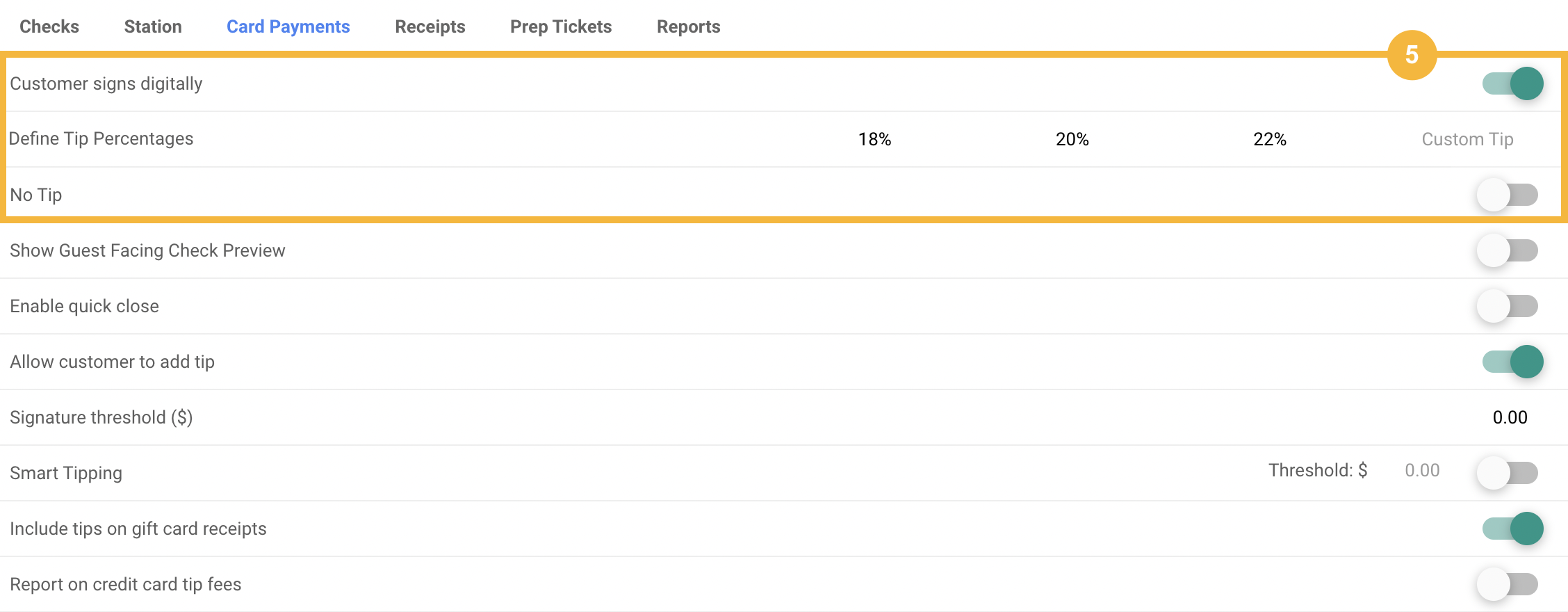Open the Checks tab
The image size is (1568, 612).
(49, 26)
